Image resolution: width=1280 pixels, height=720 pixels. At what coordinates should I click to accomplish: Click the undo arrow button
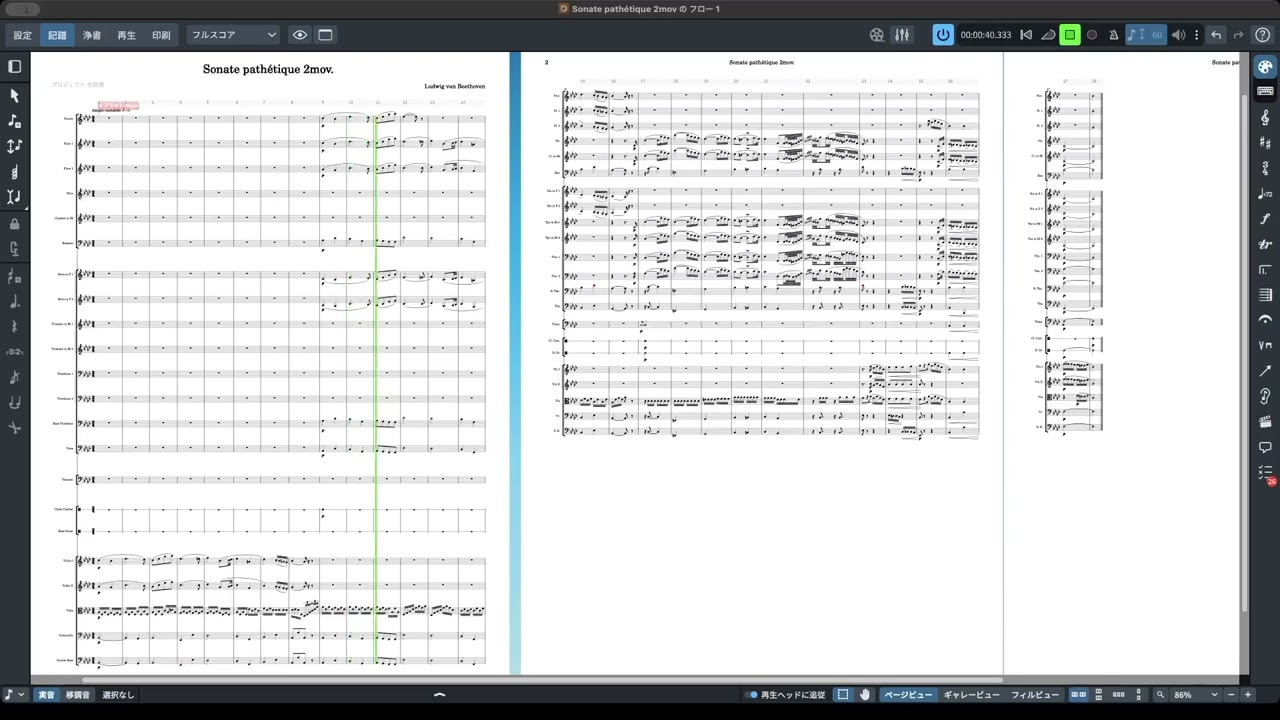(x=1216, y=35)
